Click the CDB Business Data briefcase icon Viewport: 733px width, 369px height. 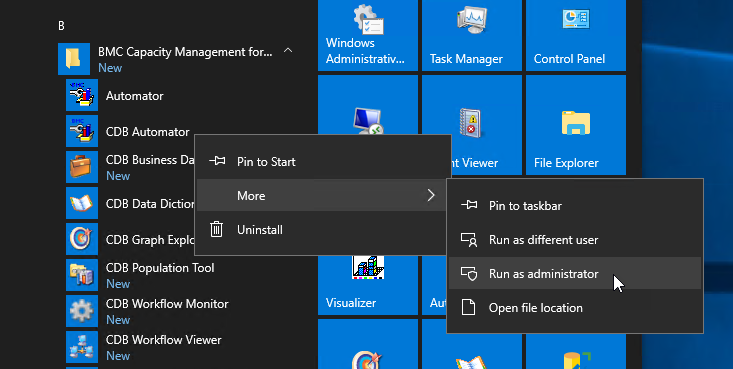tap(82, 167)
